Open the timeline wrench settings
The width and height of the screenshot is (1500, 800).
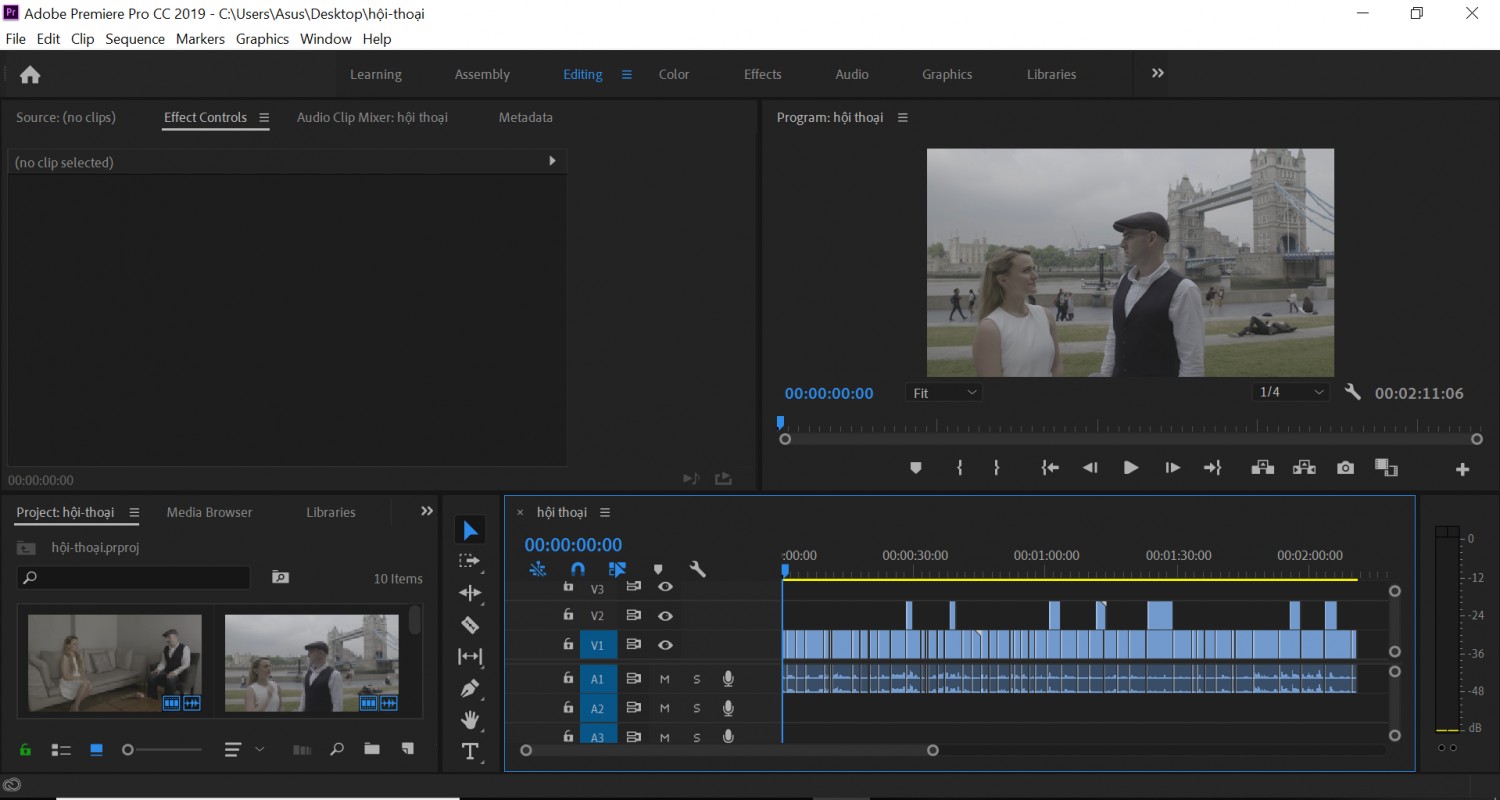coord(698,569)
